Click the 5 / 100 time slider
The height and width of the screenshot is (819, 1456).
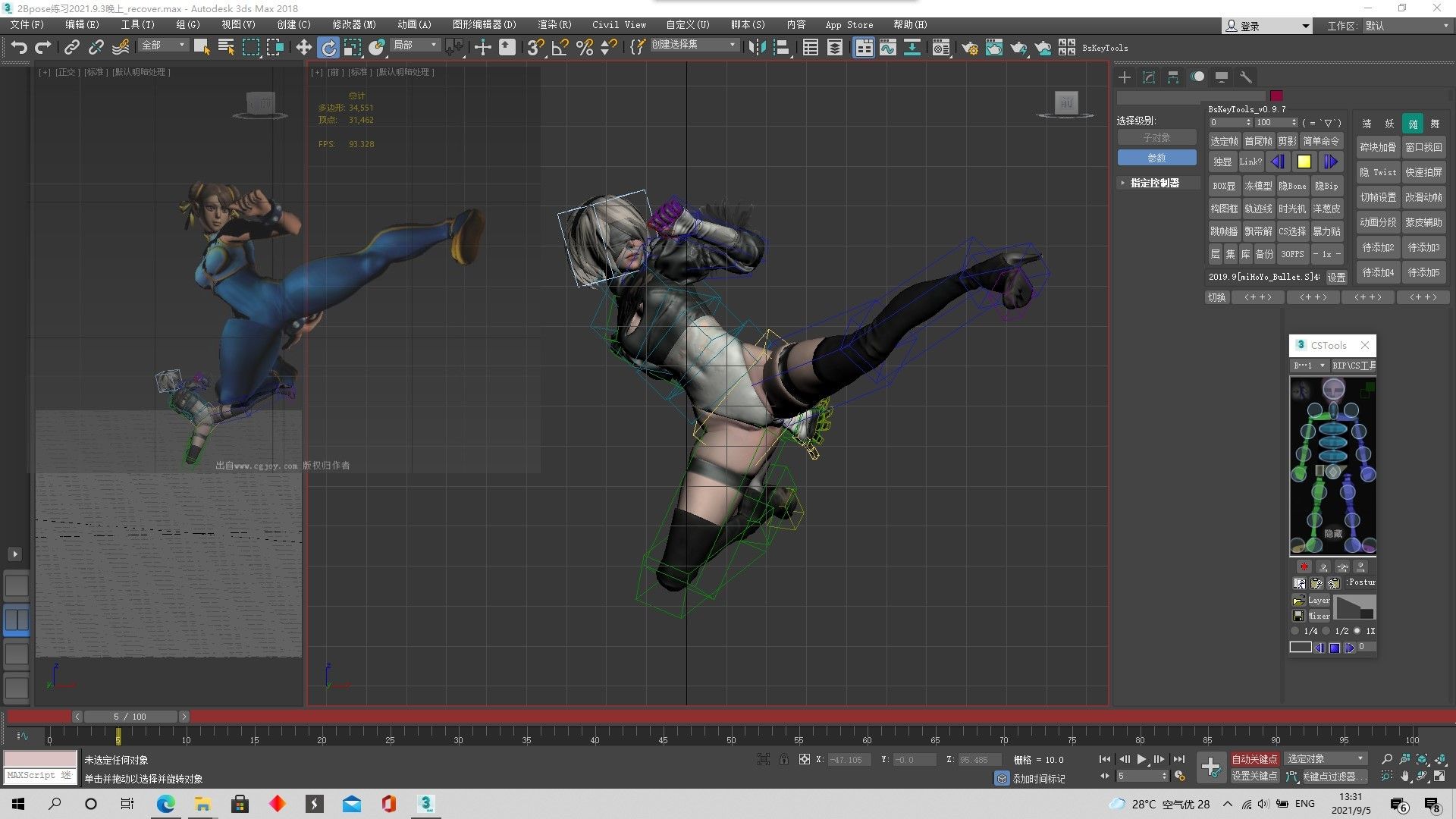click(x=130, y=717)
